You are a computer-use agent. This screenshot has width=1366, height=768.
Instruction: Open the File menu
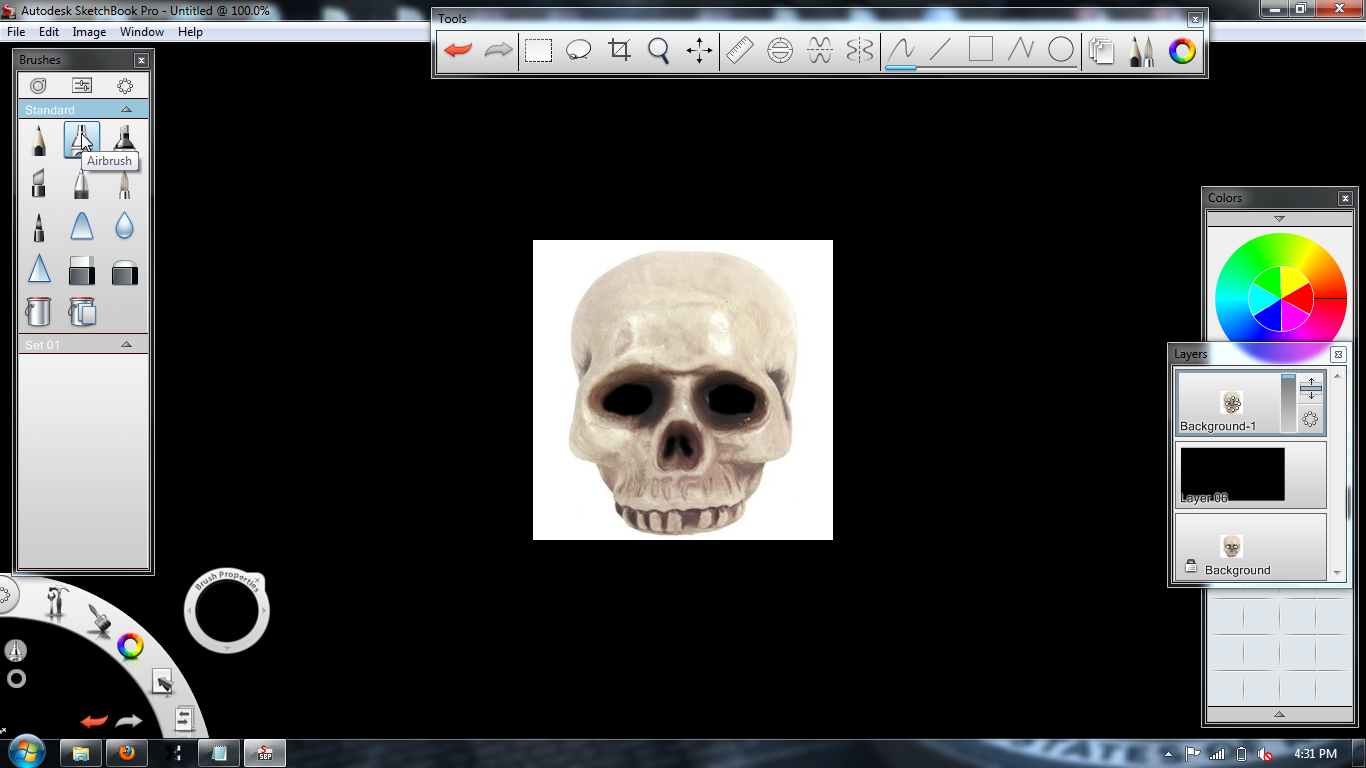16,32
